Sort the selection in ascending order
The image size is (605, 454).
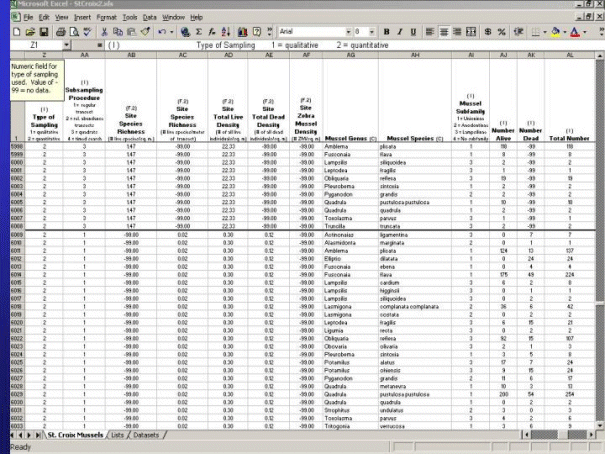click(226, 32)
